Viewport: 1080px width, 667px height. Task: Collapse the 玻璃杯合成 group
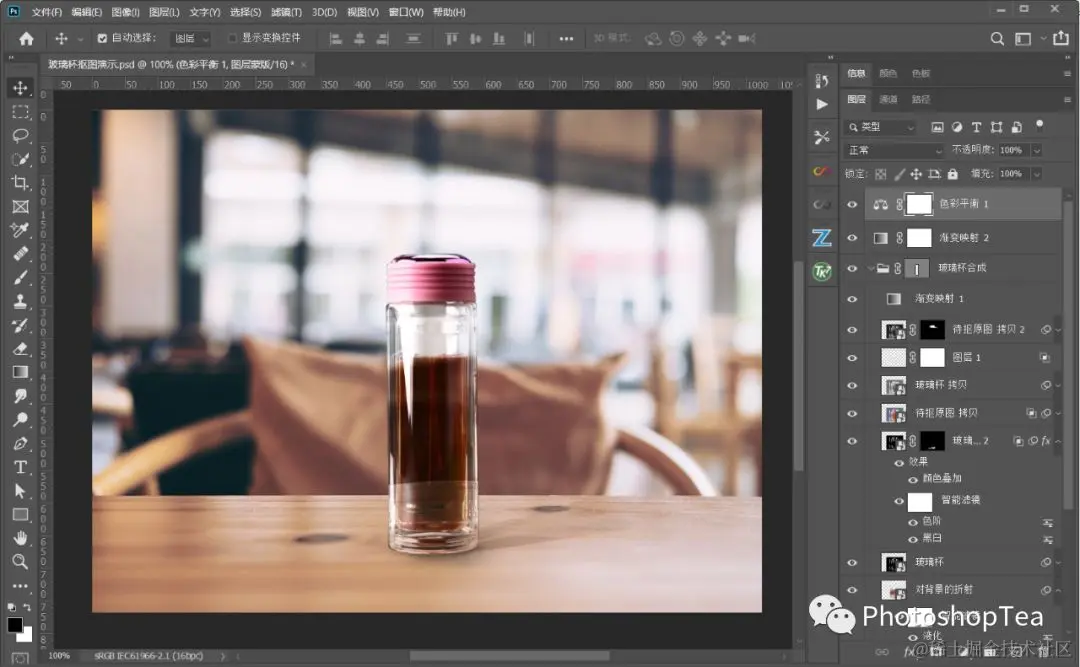click(871, 268)
